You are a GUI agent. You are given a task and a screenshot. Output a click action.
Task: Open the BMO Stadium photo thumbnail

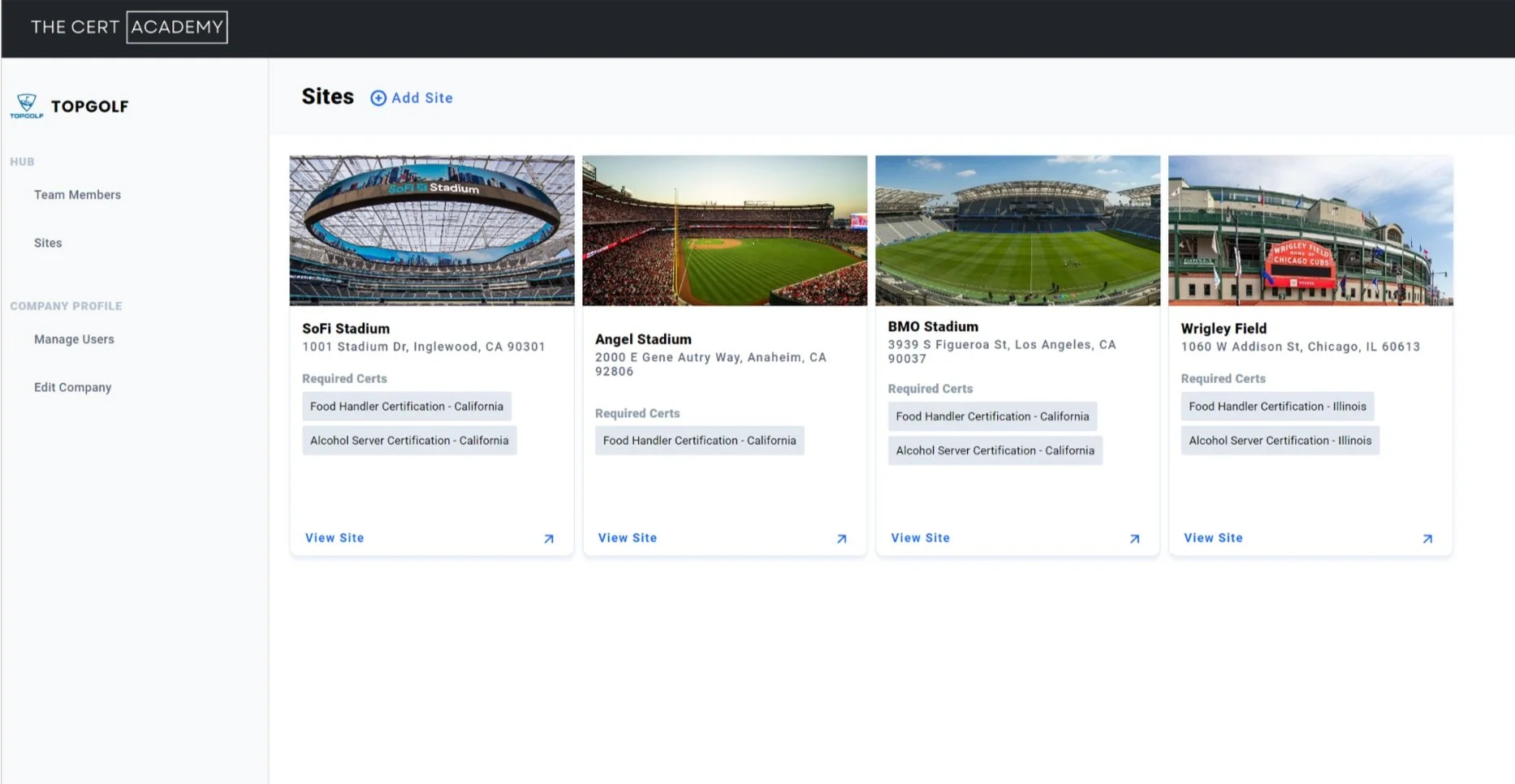pos(1018,230)
